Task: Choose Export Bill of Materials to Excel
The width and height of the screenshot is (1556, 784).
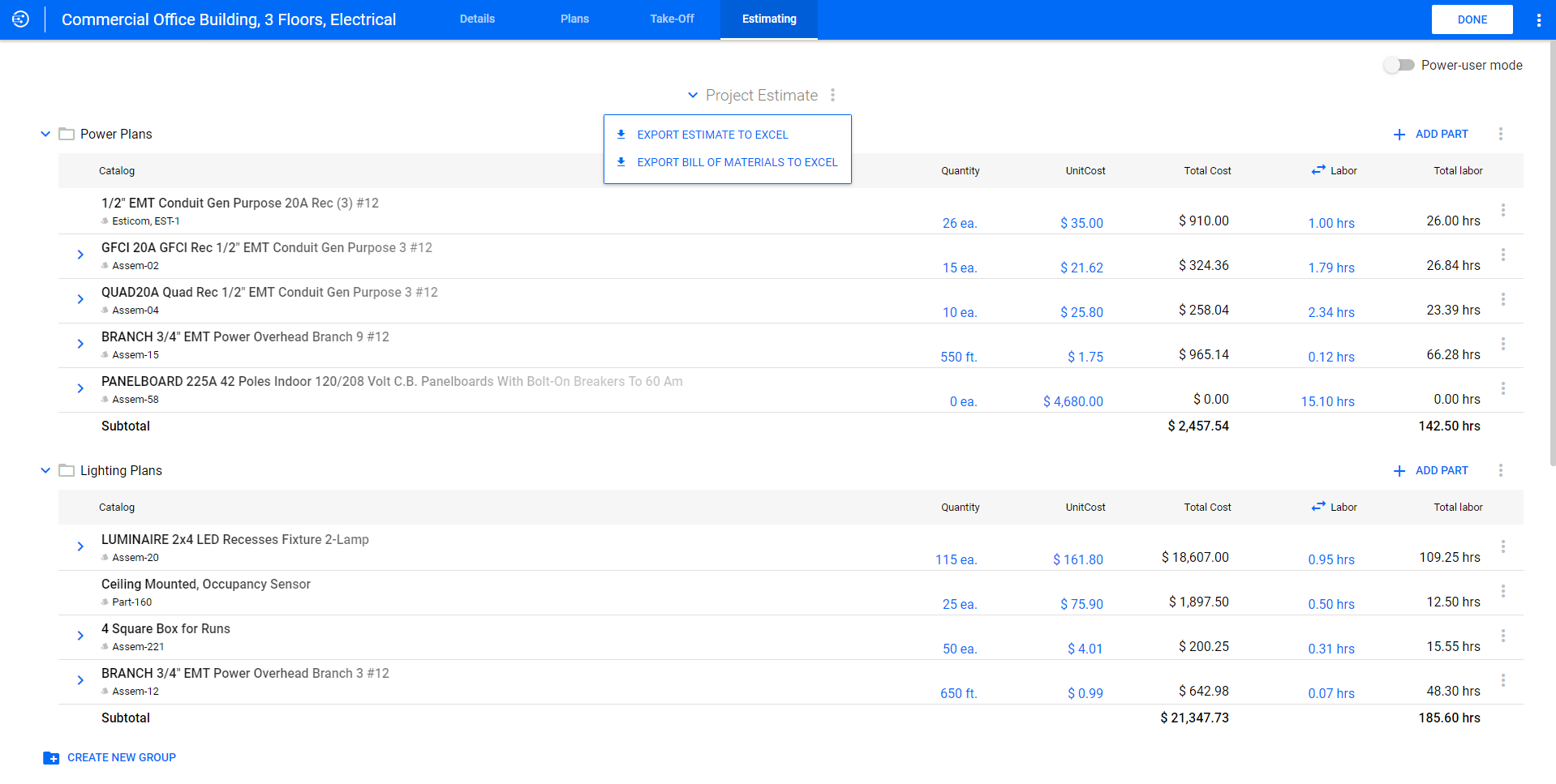Action: pos(728,162)
